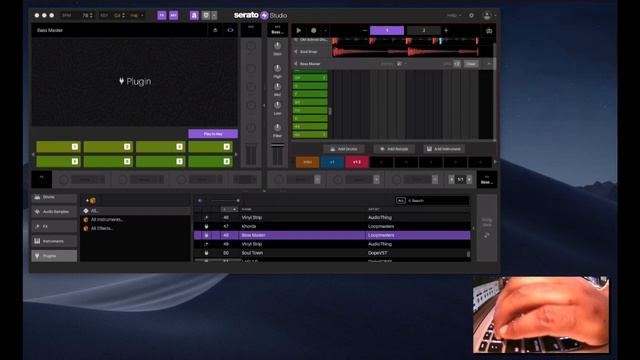
Task: Open the settings gear in Serato Studio
Action: click(x=471, y=16)
